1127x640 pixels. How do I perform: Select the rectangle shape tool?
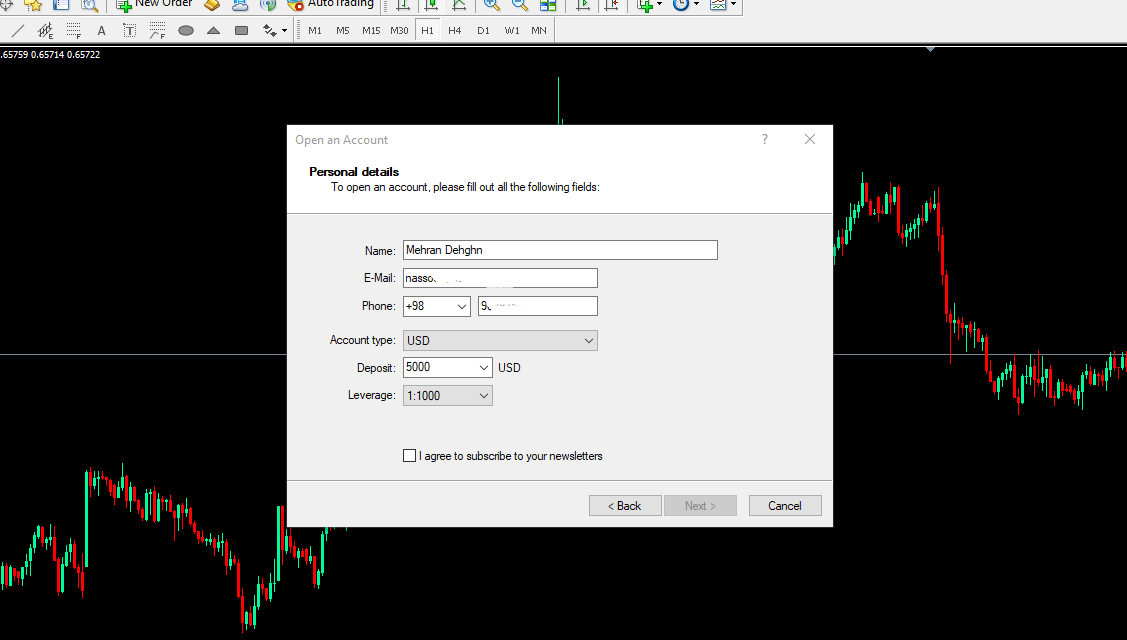(241, 31)
